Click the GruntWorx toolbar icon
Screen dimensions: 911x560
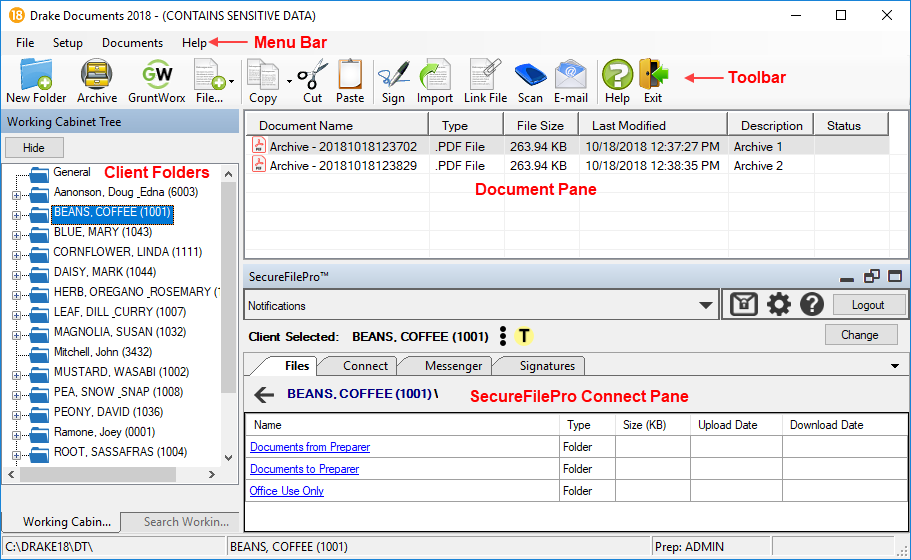(x=157, y=80)
